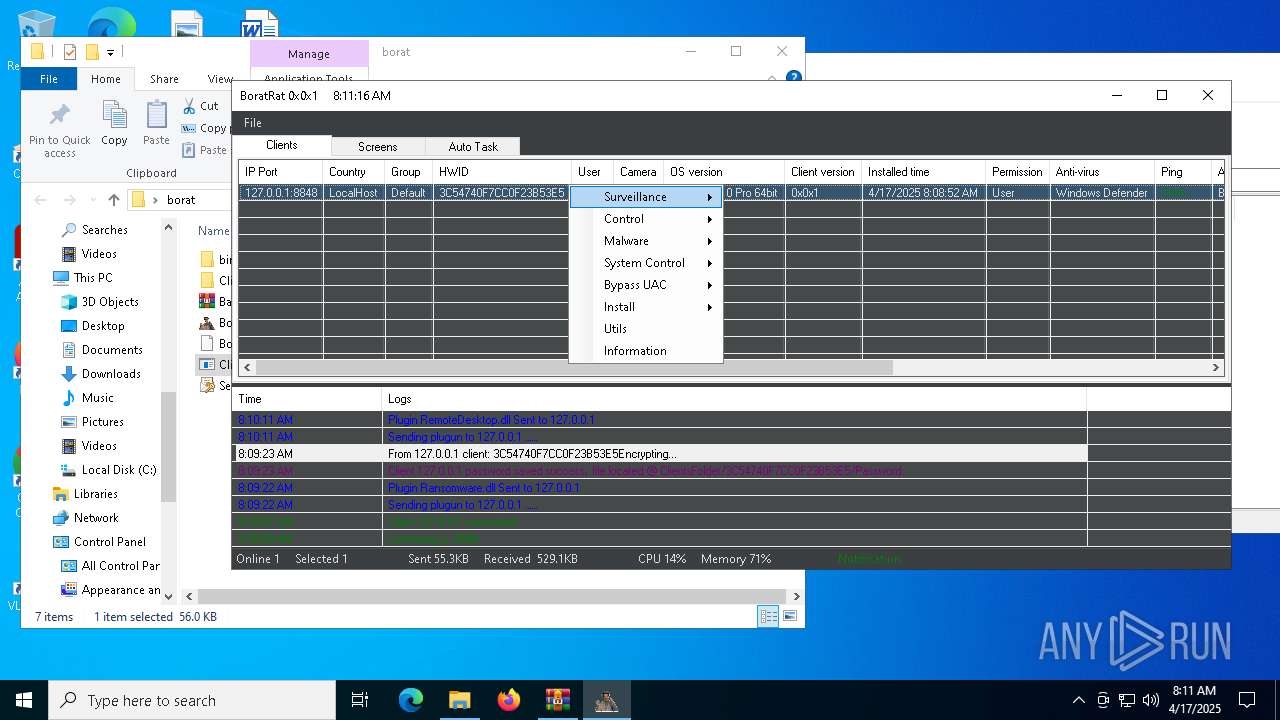Switch Explorer to large icons view
Screen dimensions: 1280x720
pyautogui.click(x=790, y=617)
